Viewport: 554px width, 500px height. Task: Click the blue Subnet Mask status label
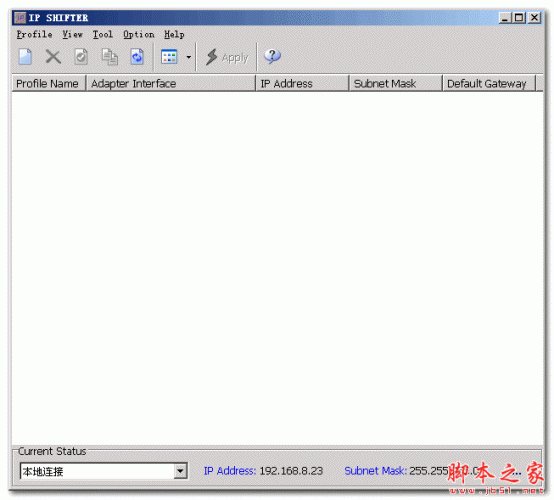click(376, 471)
